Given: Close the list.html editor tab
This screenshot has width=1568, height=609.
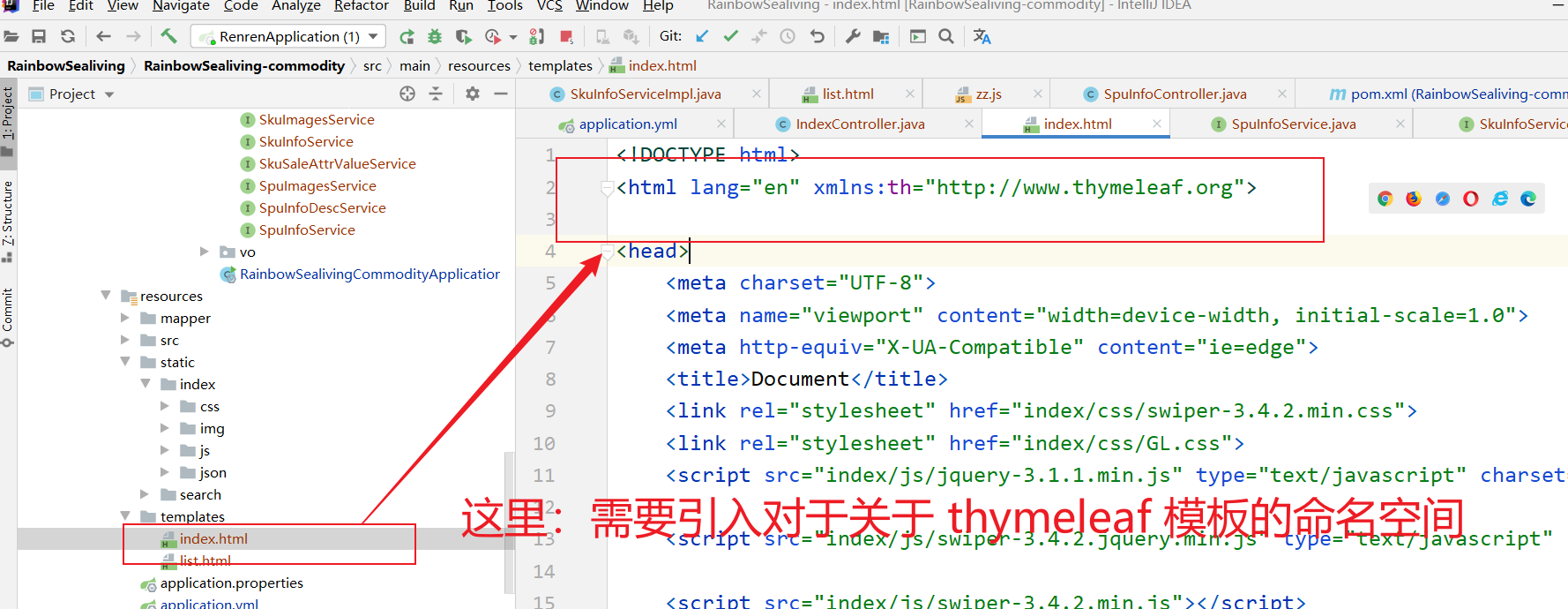Looking at the screenshot, I should (910, 94).
